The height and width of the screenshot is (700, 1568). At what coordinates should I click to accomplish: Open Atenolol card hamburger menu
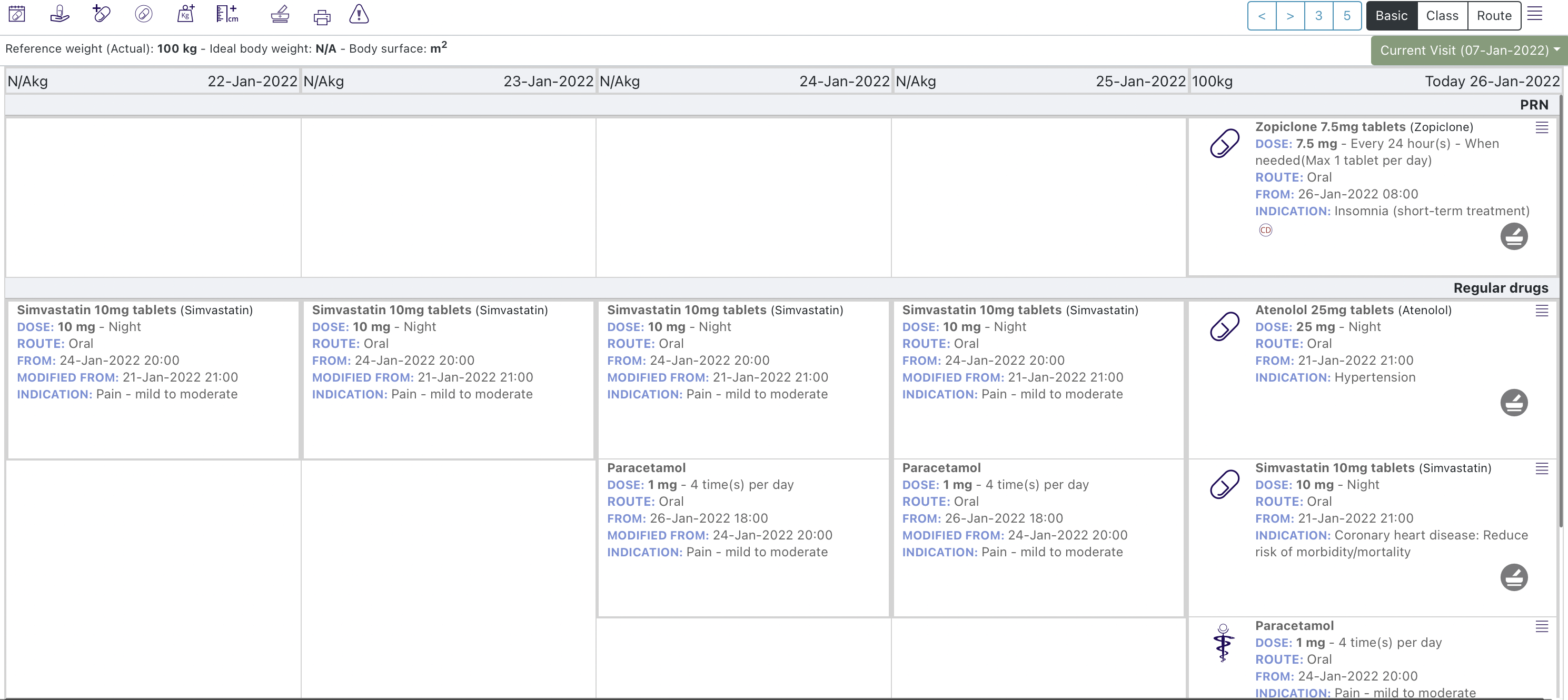[1541, 311]
